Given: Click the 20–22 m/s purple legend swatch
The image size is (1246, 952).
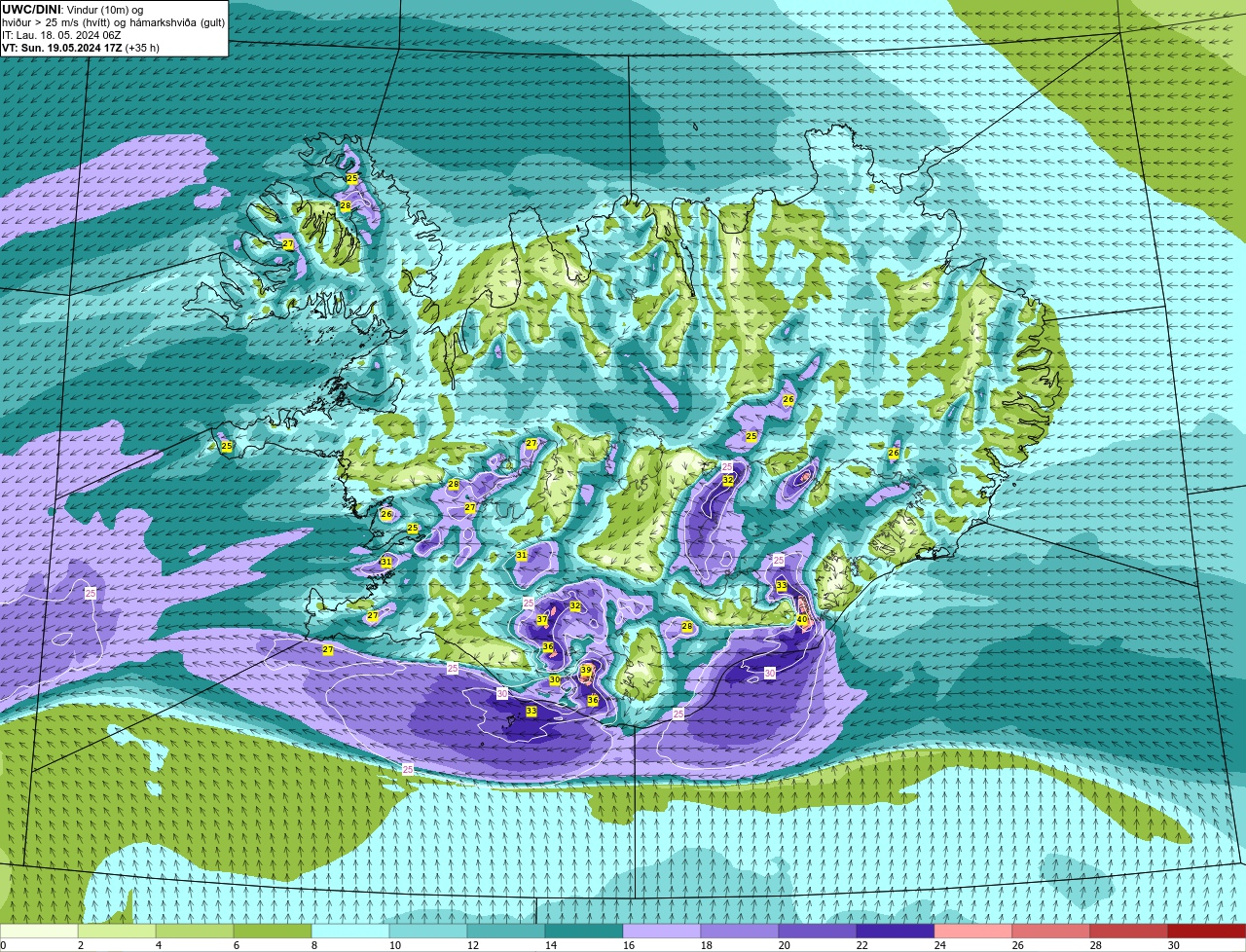Looking at the screenshot, I should 818,932.
